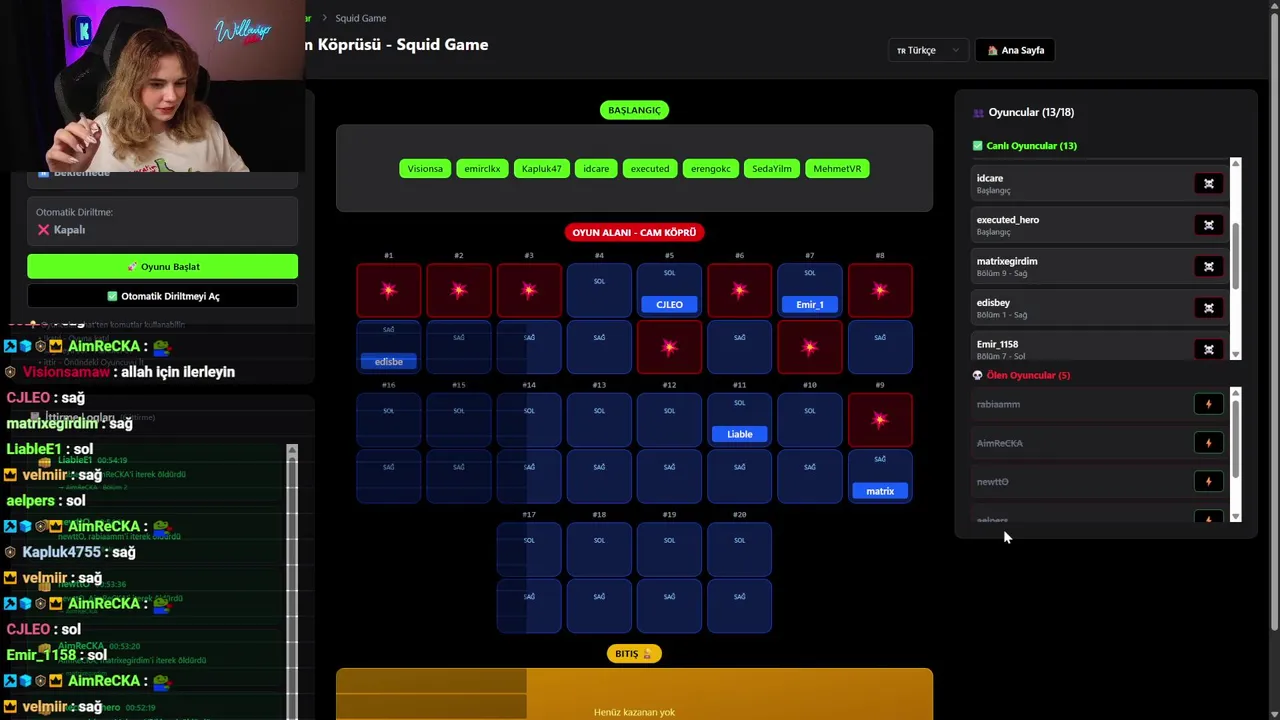Go to Ana Sayfa home page
Viewport: 1280px width, 720px height.
point(1015,50)
